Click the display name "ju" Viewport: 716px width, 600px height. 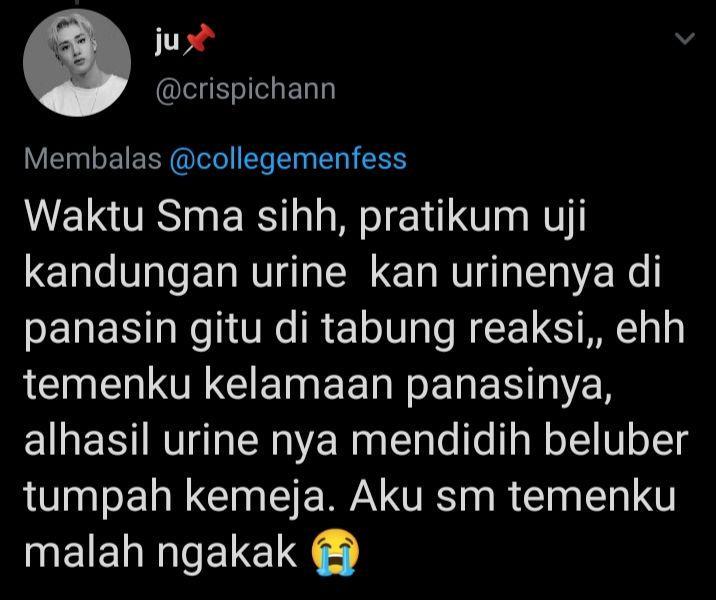(x=167, y=42)
